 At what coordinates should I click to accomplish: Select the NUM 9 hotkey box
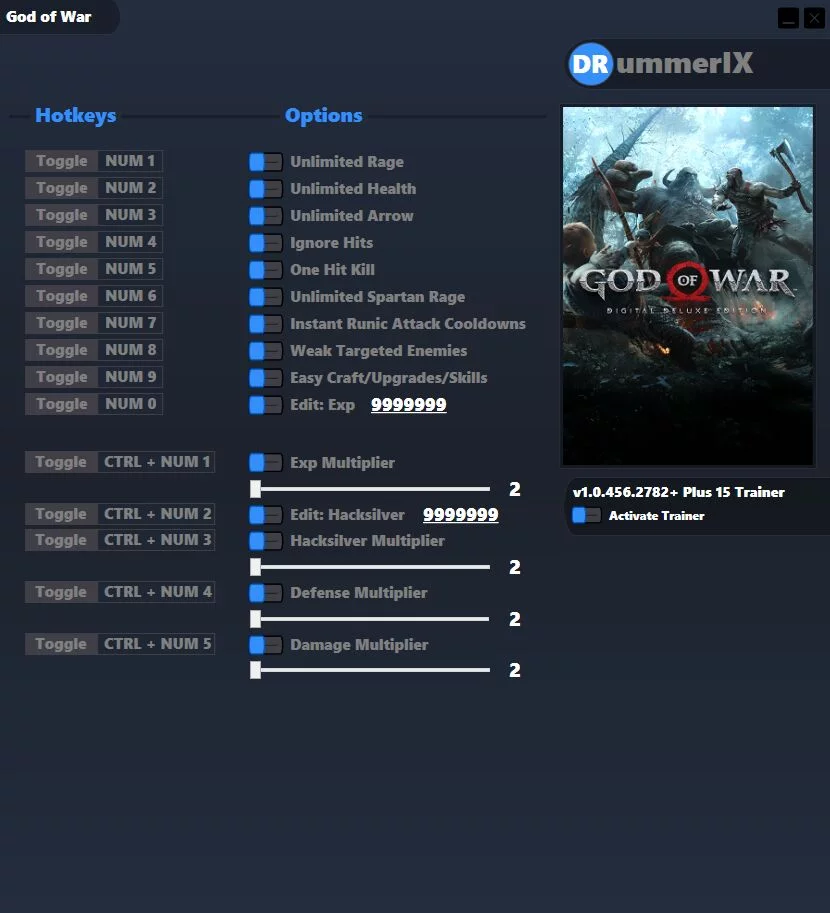click(x=130, y=377)
